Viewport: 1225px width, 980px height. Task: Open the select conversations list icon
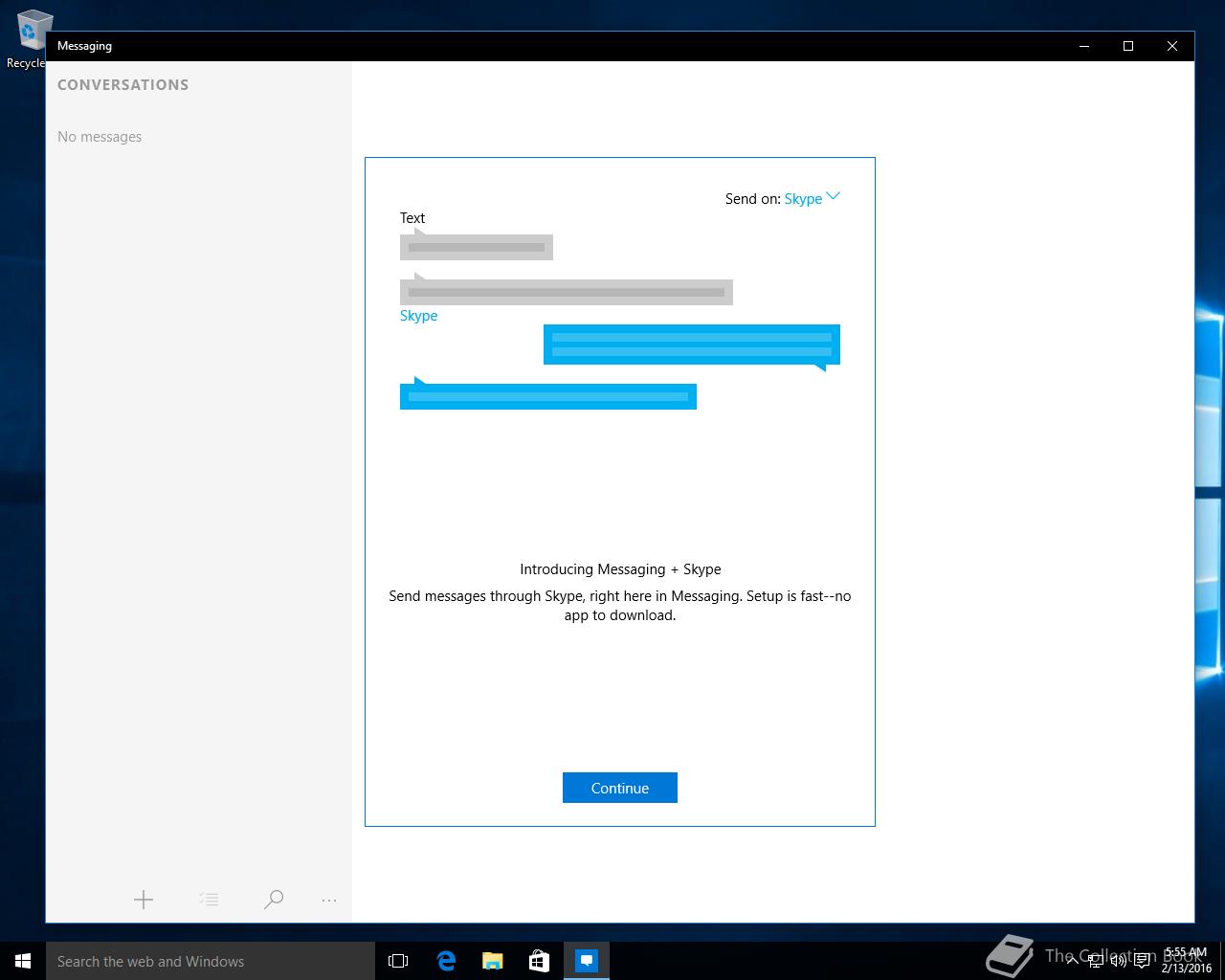coord(209,900)
